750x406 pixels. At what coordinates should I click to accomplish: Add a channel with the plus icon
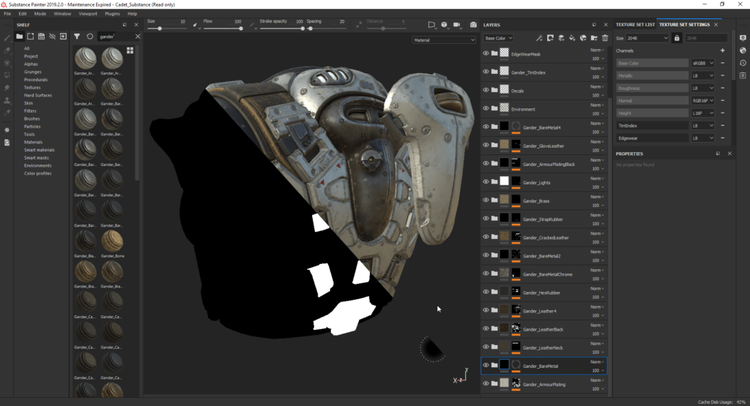point(723,50)
